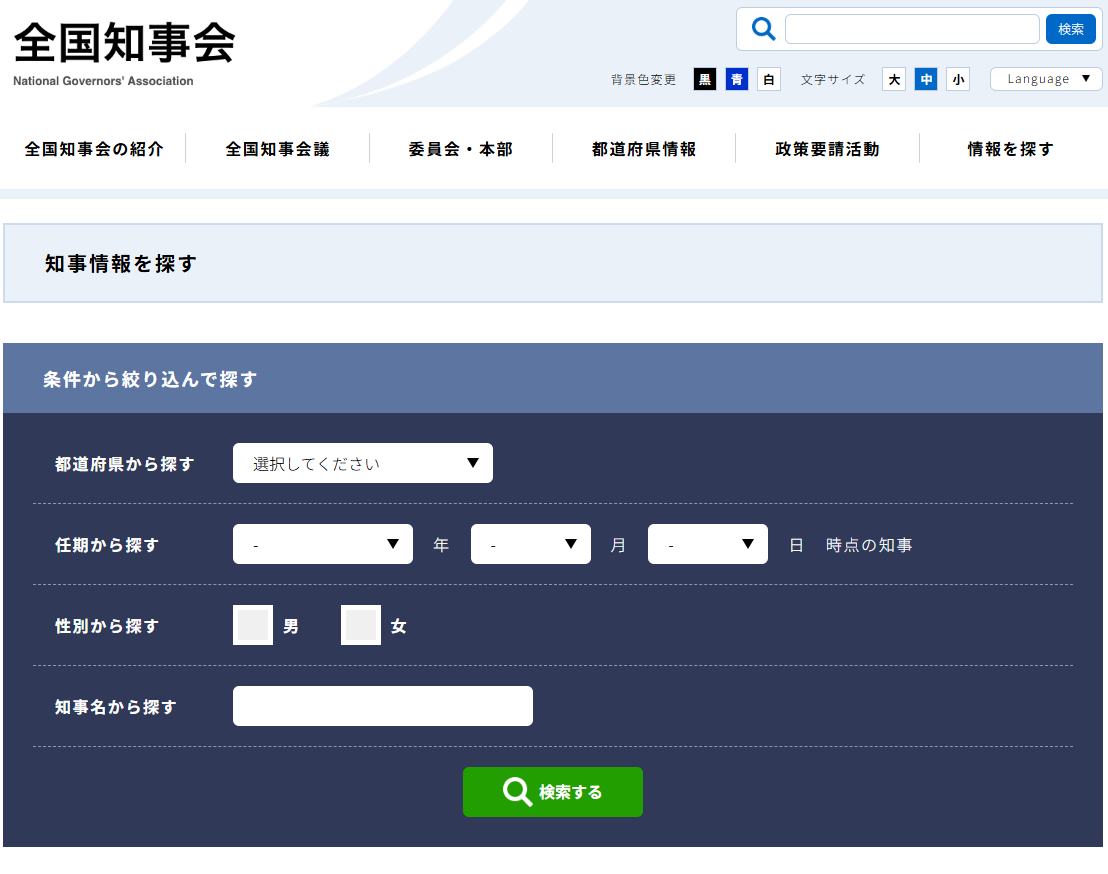1108x874 pixels.
Task: Set text size to medium (中)
Action: click(926, 80)
